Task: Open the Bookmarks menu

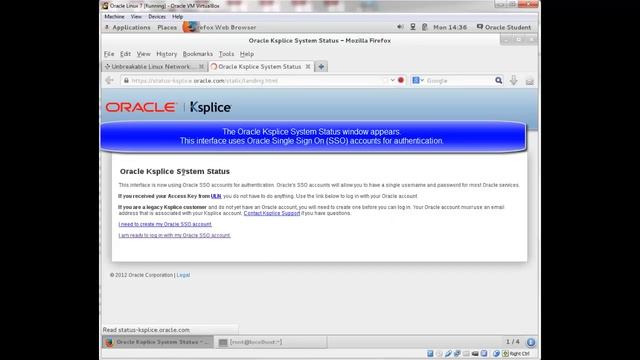Action: coord(198,54)
